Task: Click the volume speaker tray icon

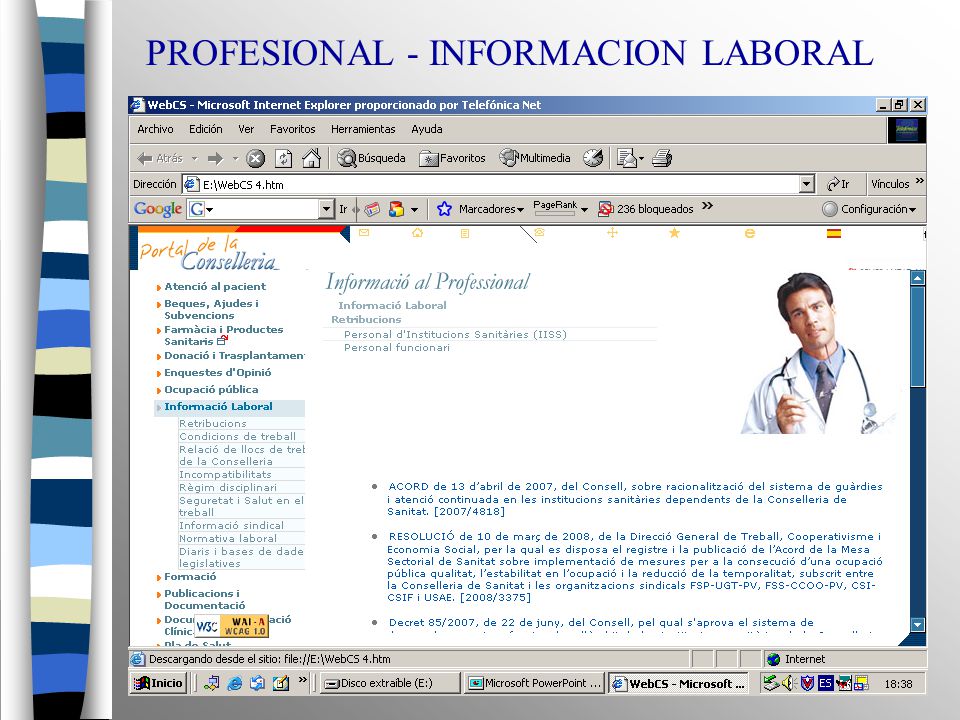Action: point(788,683)
